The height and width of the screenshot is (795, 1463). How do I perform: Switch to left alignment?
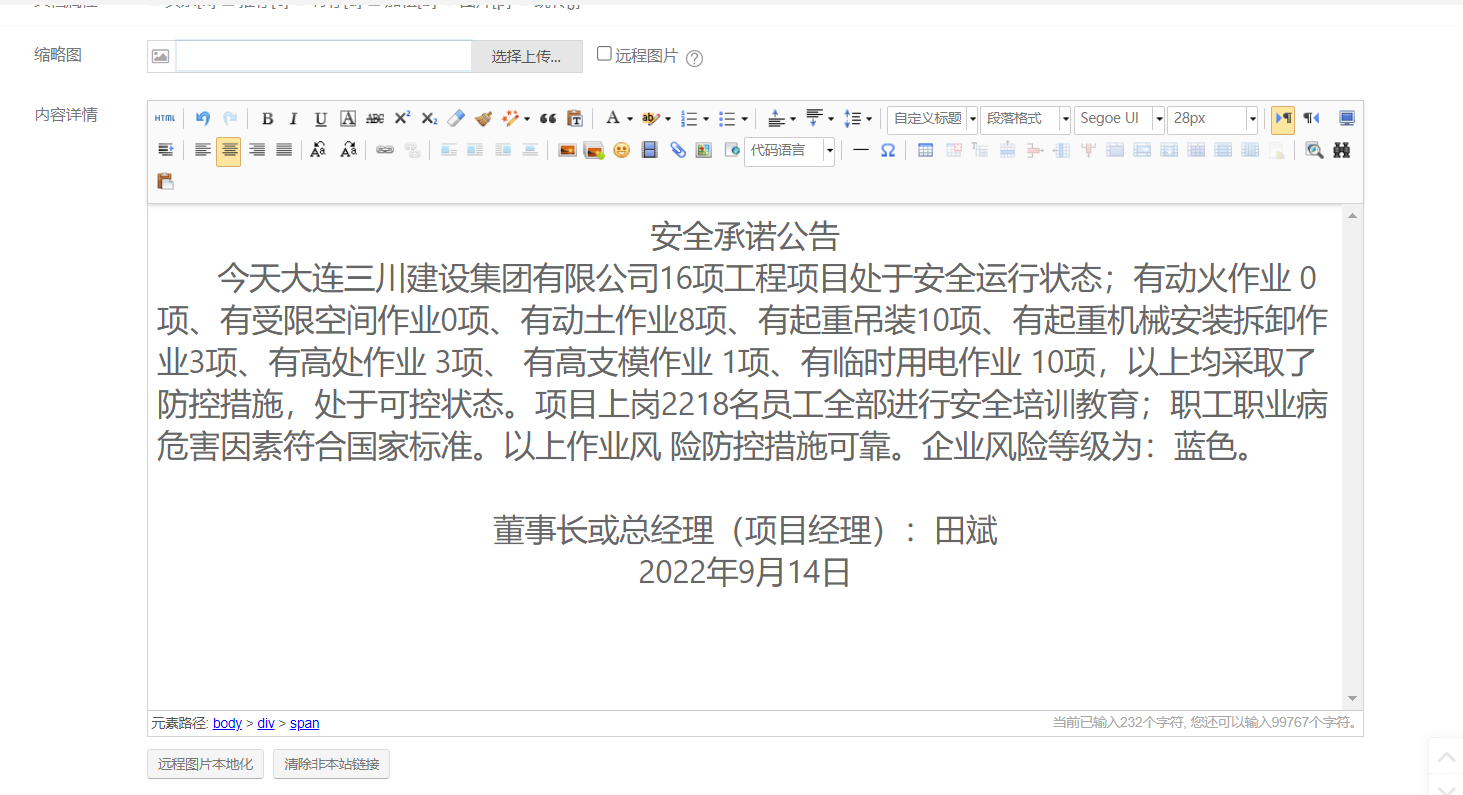tap(203, 150)
